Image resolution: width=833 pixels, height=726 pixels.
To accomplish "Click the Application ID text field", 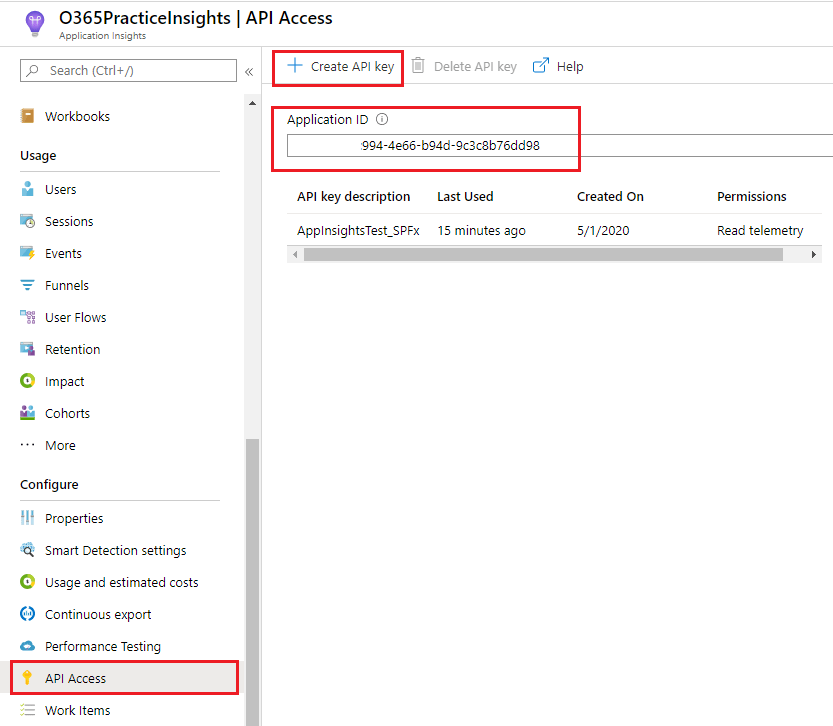I will 560,146.
